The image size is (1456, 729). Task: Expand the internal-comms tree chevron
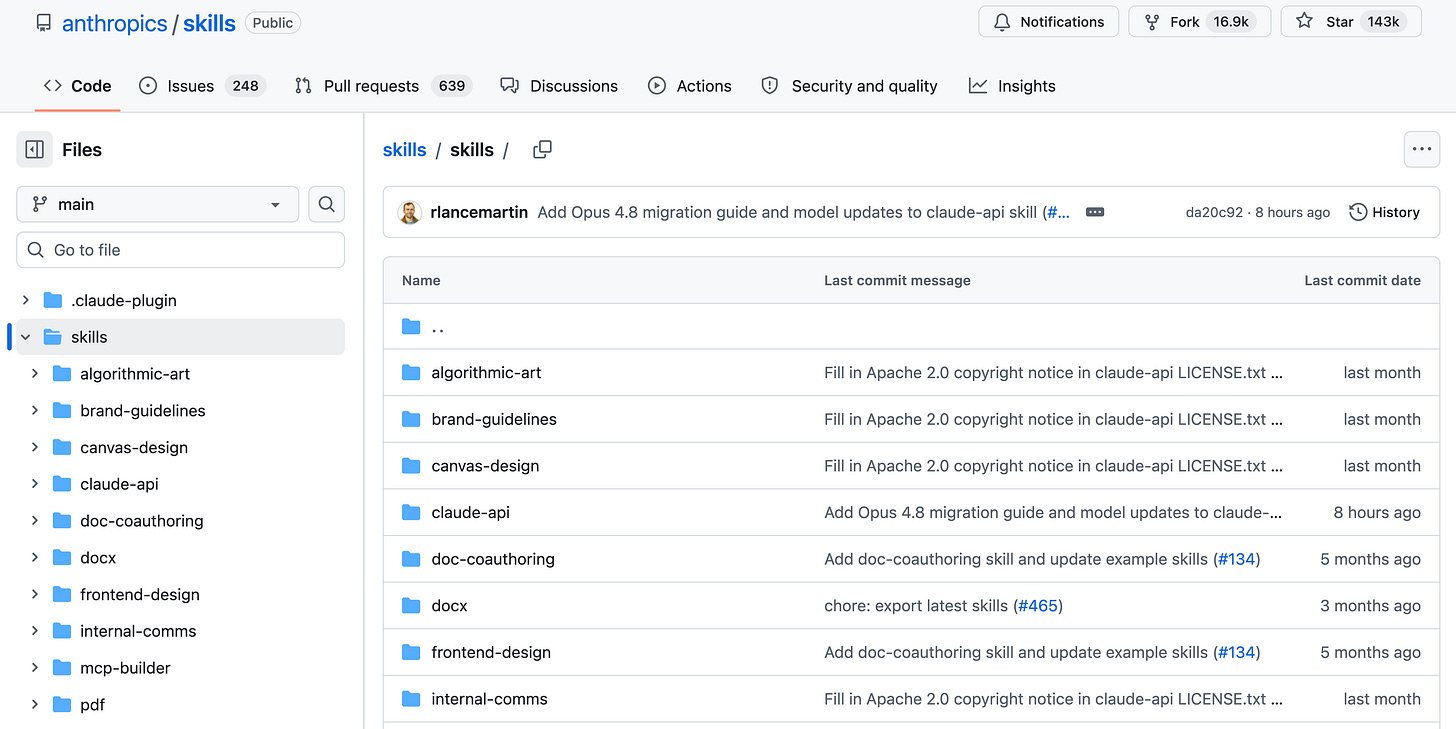click(35, 631)
